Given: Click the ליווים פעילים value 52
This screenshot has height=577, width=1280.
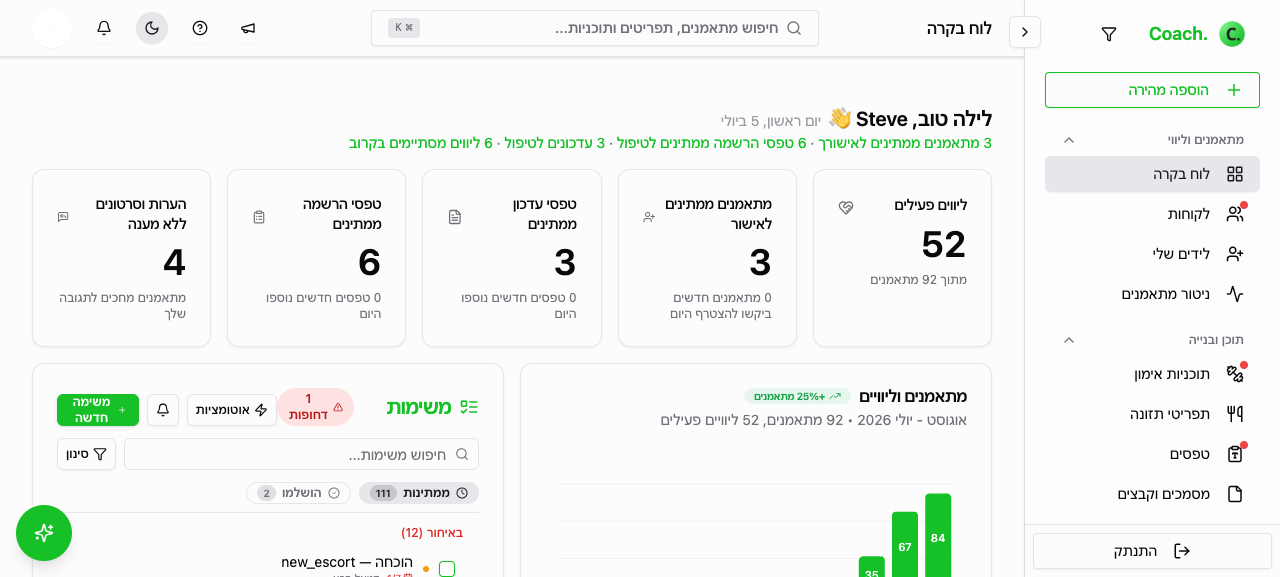Looking at the screenshot, I should click(944, 244).
